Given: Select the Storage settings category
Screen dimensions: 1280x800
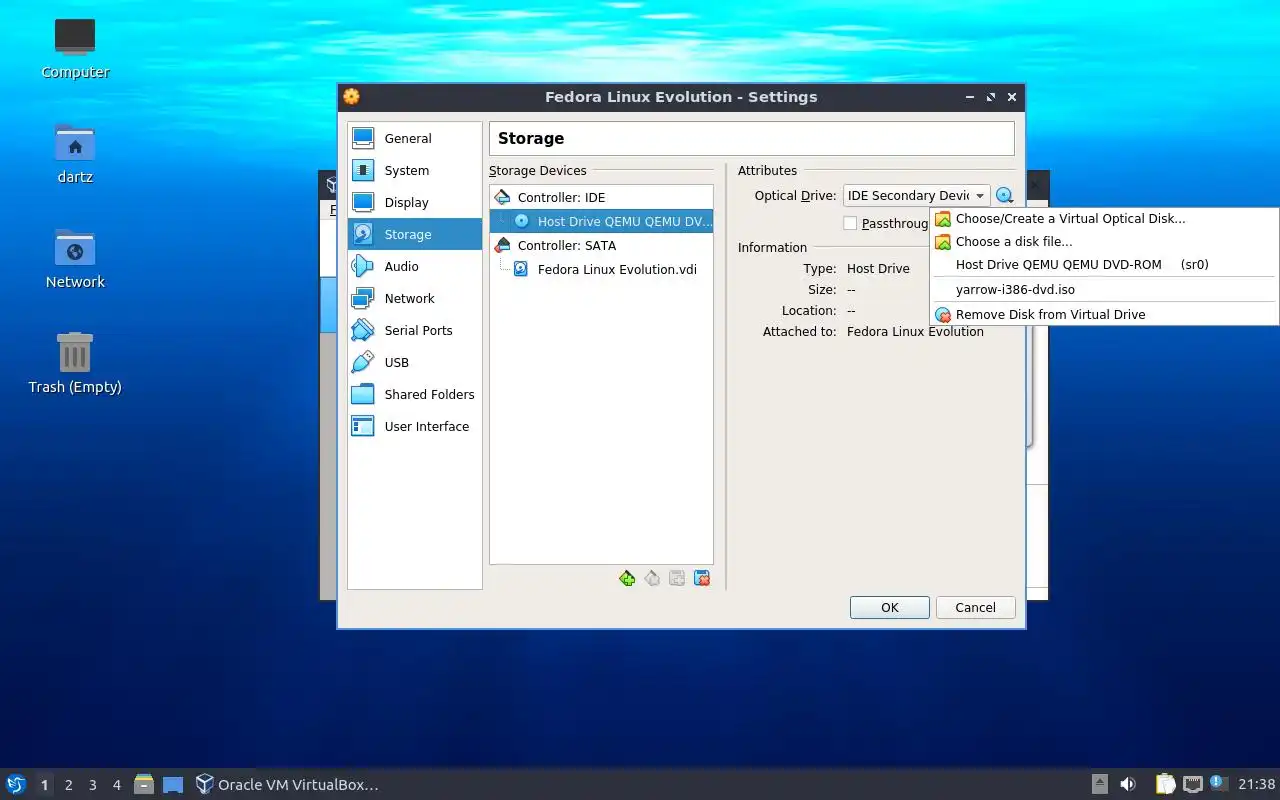Looking at the screenshot, I should [x=414, y=234].
